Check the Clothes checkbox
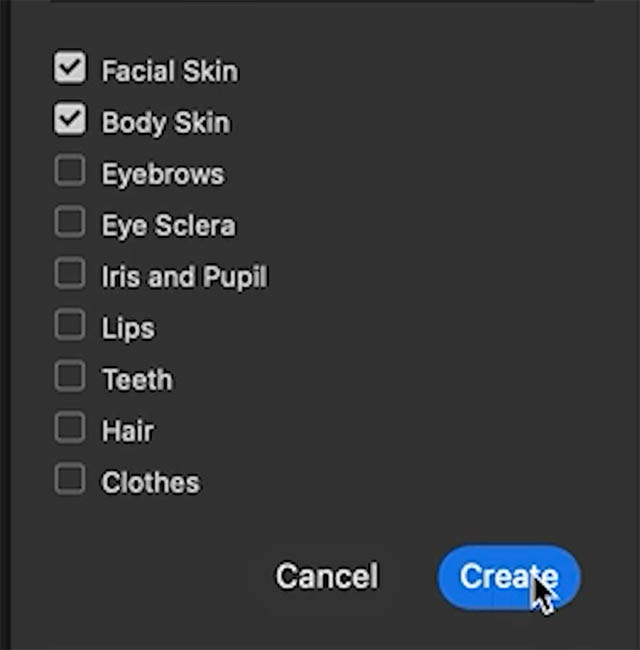The width and height of the screenshot is (640, 650). [70, 480]
